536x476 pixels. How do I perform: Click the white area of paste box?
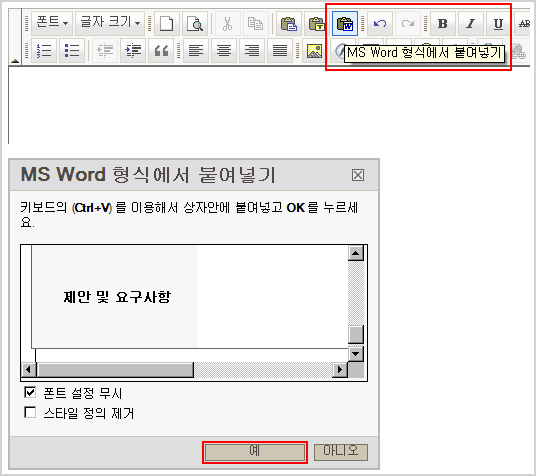272,297
